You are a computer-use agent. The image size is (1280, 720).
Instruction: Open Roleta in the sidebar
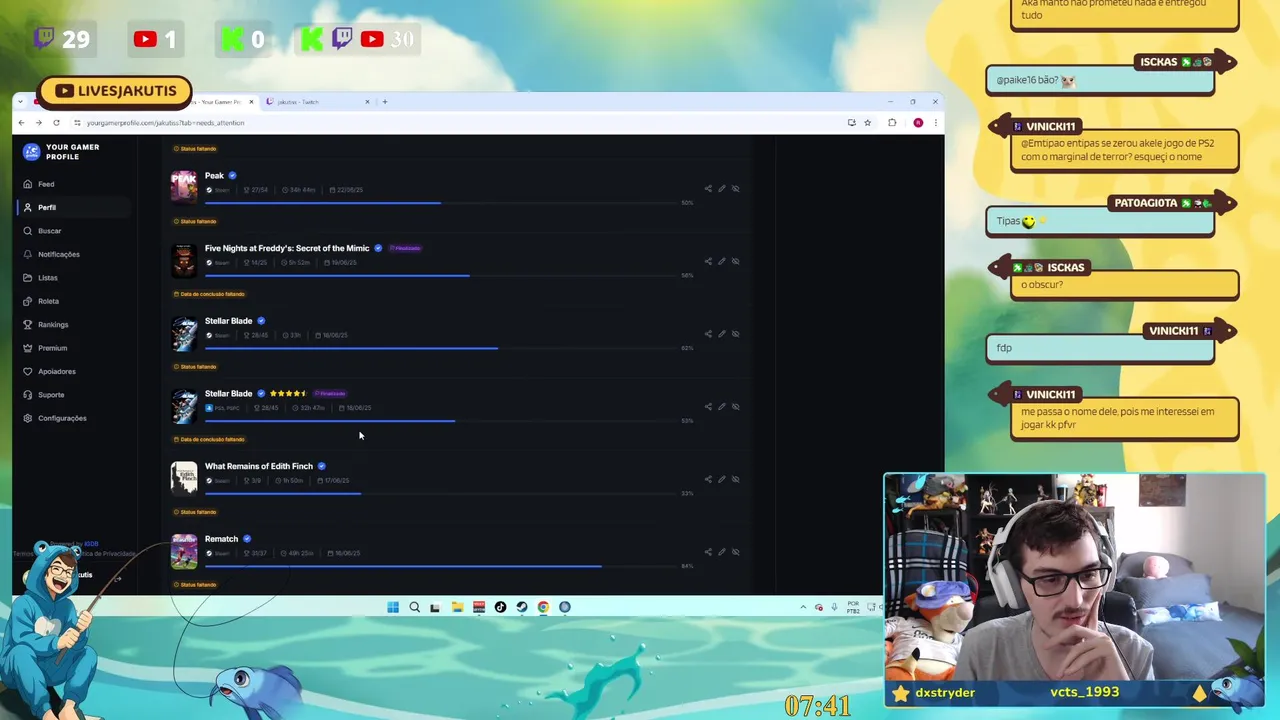[48, 301]
